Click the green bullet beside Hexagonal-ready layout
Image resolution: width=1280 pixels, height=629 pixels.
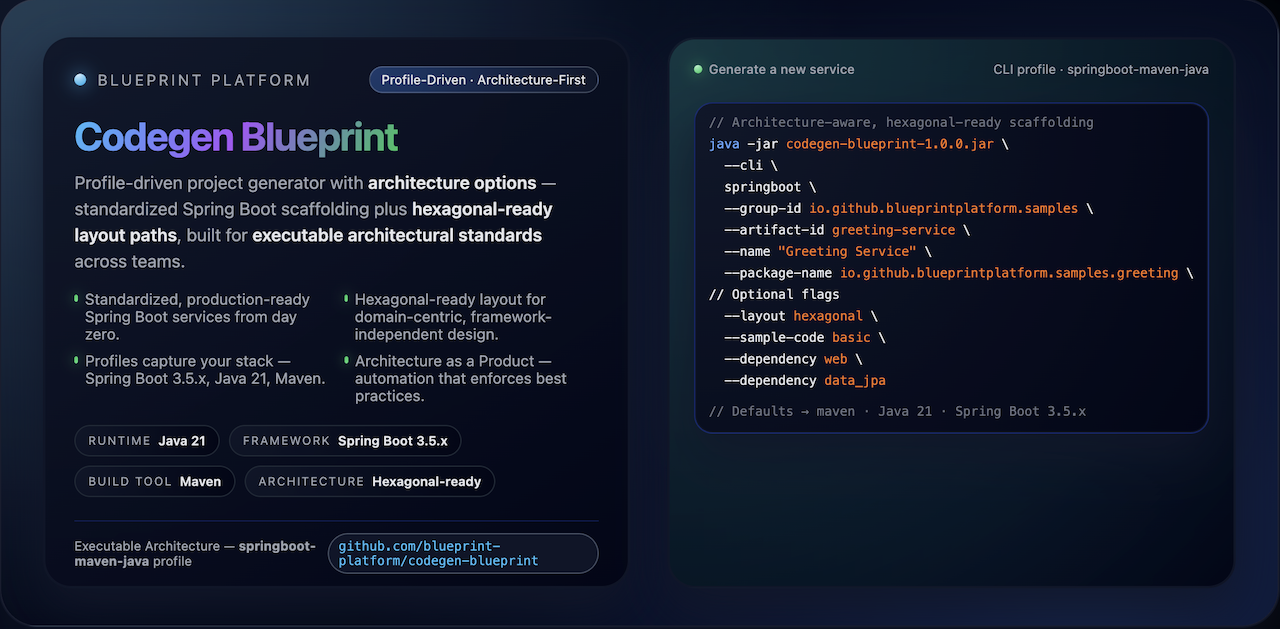[x=344, y=299]
